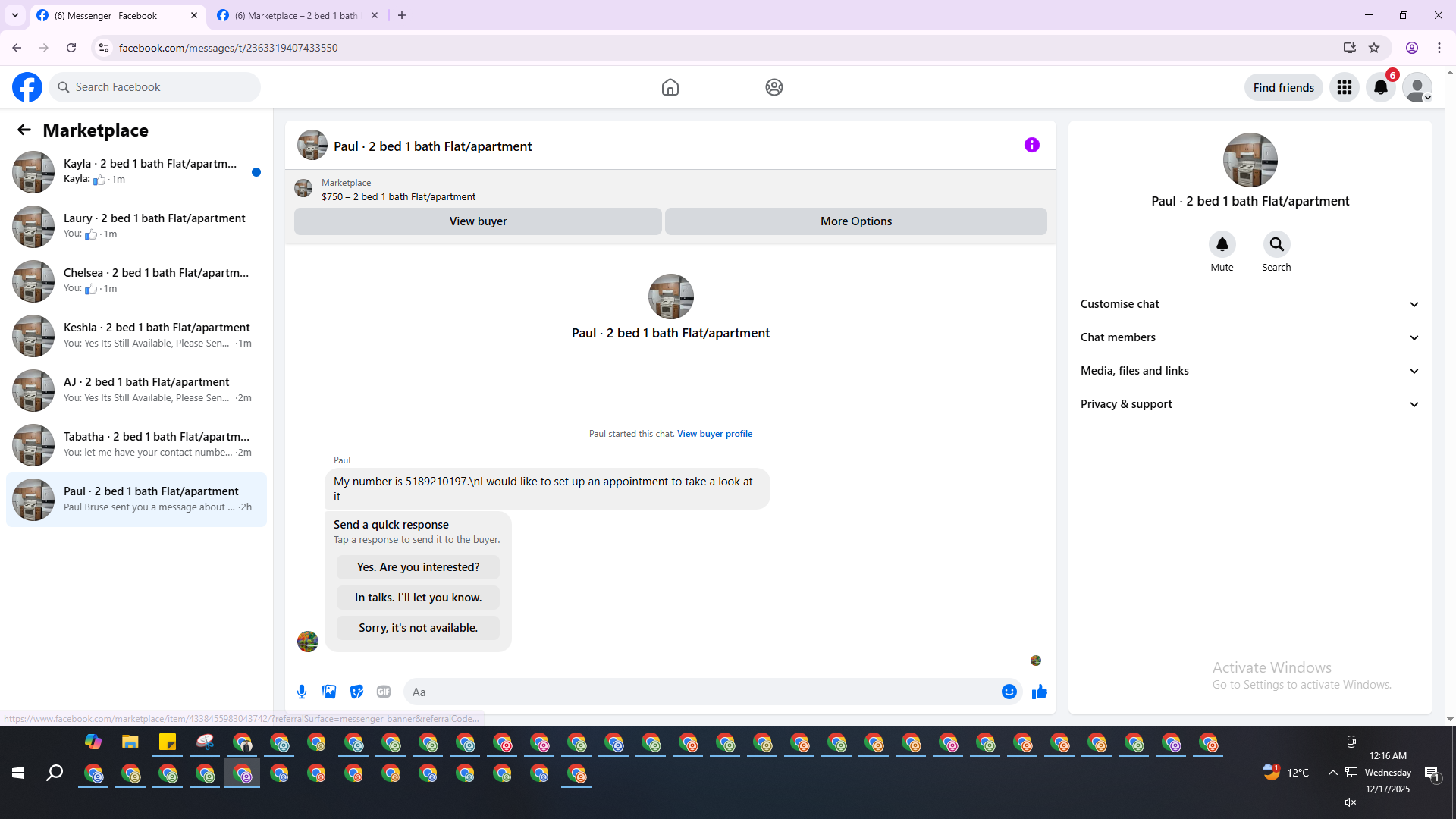Screen dimensions: 1456x819
Task: Close the Marketplace browser tab
Action: coord(375,15)
